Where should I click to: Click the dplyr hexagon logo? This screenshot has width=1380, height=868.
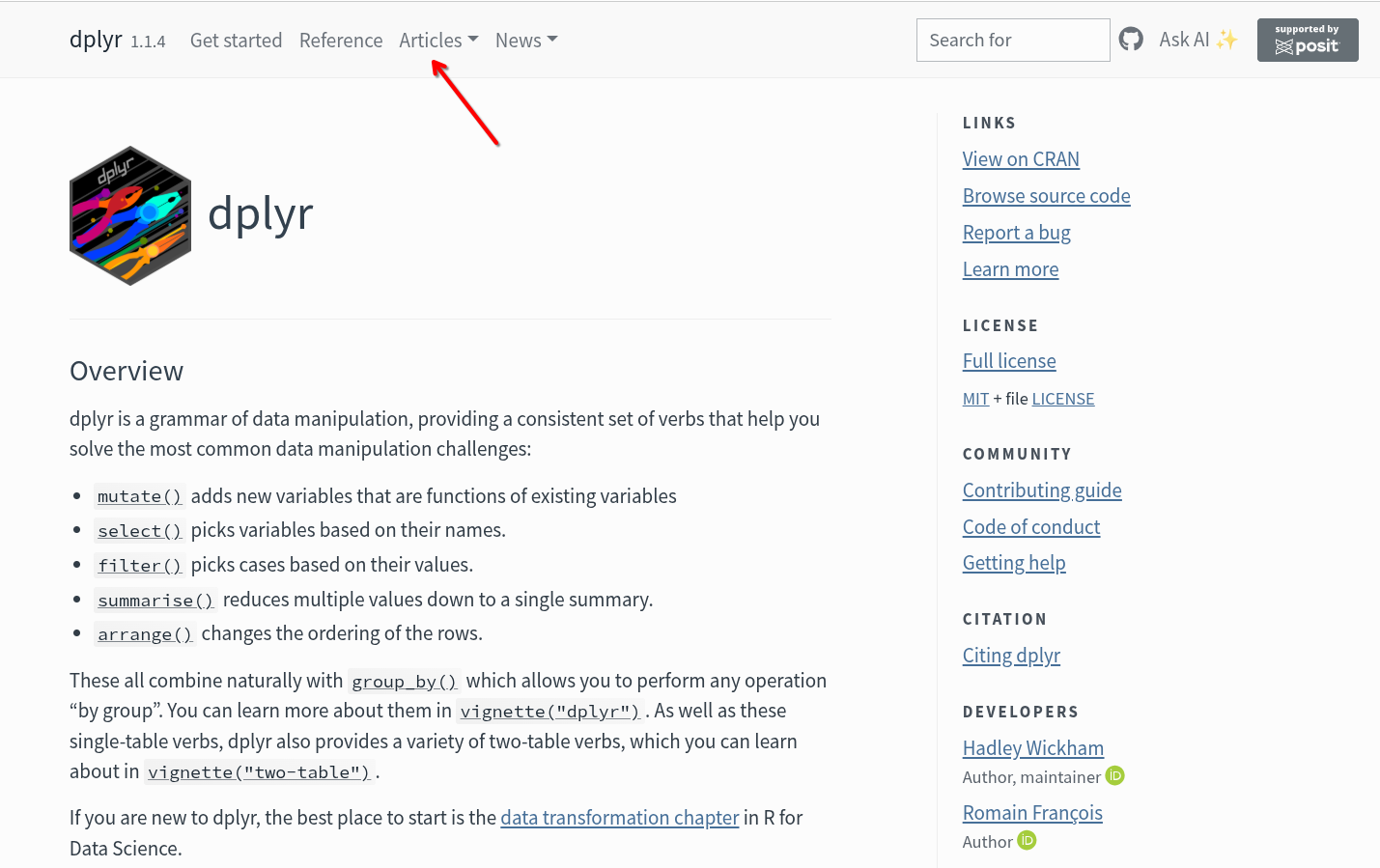click(130, 215)
